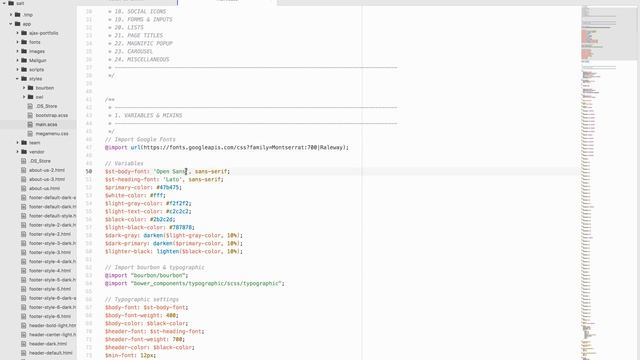640x360 pixels.
Task: Open the footer-style-2-dark file
Action: point(52,225)
